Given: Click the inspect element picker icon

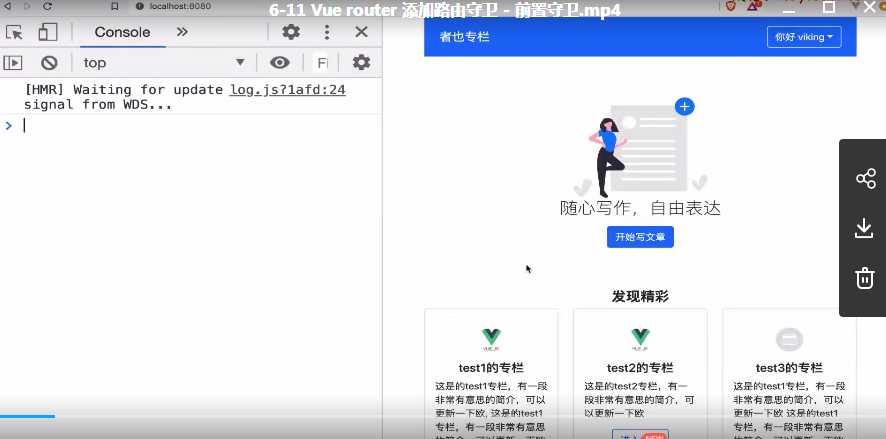Looking at the screenshot, I should point(15,32).
